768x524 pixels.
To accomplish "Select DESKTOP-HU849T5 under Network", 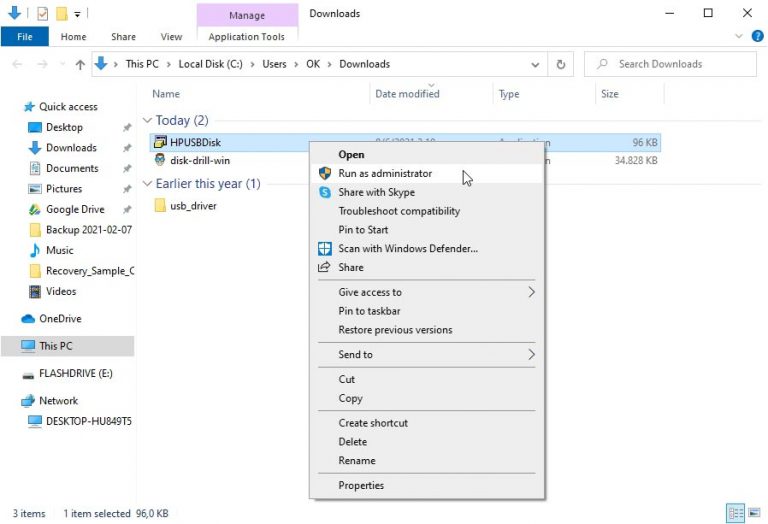I will (x=88, y=421).
